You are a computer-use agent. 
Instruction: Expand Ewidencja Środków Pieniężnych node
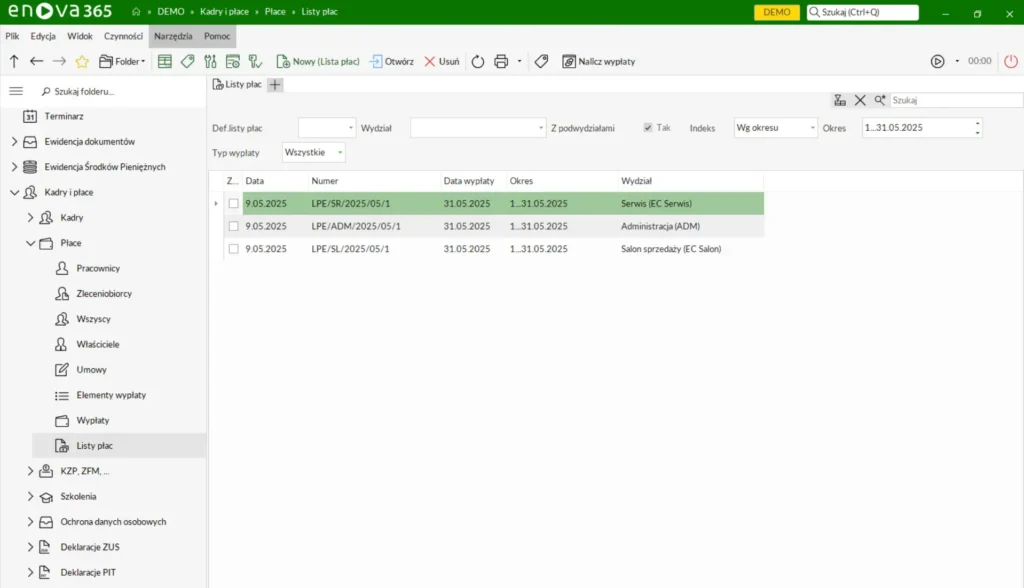(x=14, y=167)
